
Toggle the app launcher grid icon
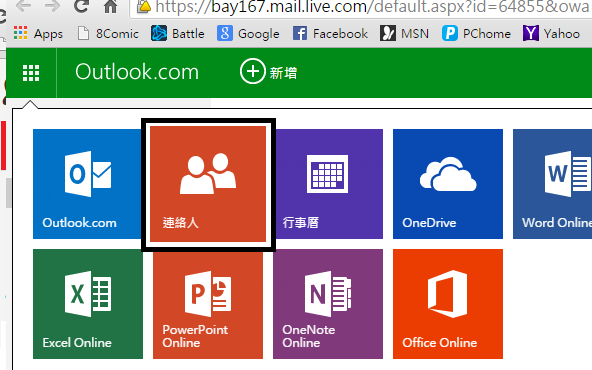tap(31, 73)
